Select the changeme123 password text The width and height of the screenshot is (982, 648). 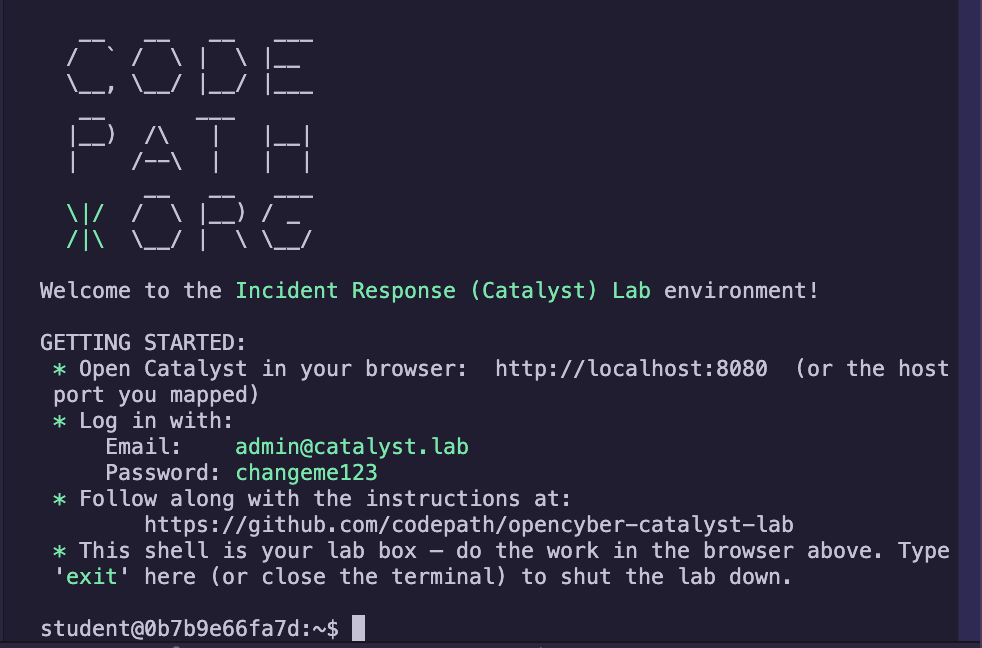click(306, 473)
